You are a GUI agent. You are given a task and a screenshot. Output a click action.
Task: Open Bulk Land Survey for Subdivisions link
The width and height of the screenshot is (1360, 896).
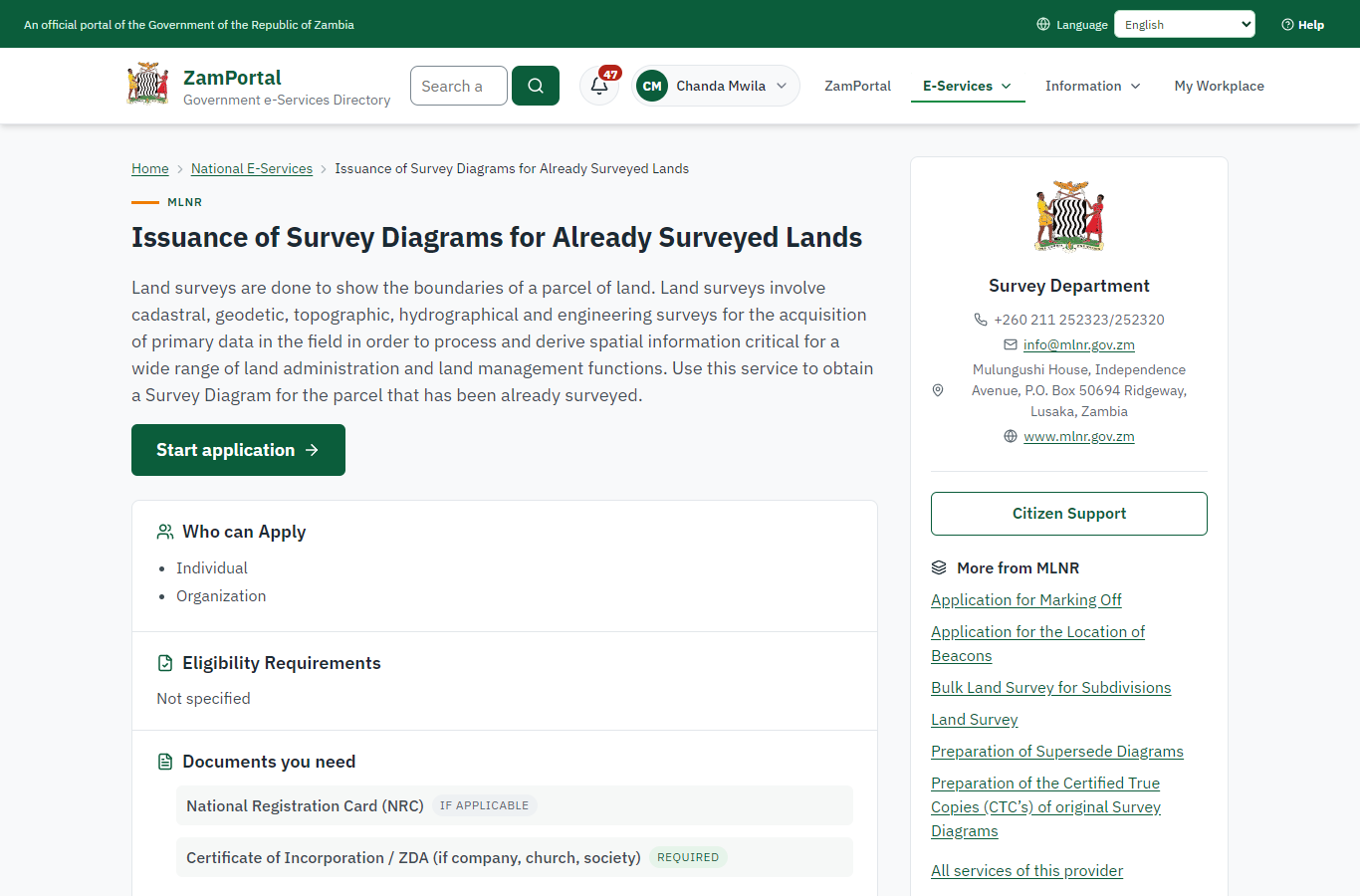pyautogui.click(x=1051, y=687)
